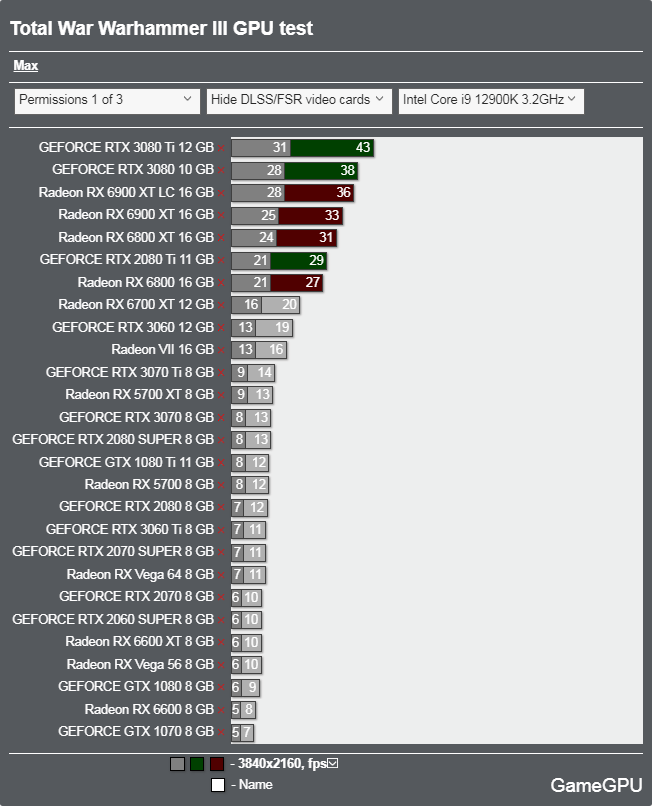Remove GEFORCE RTX 3060 Ti 8 GB via red X
This screenshot has width=652, height=806.
click(x=221, y=530)
